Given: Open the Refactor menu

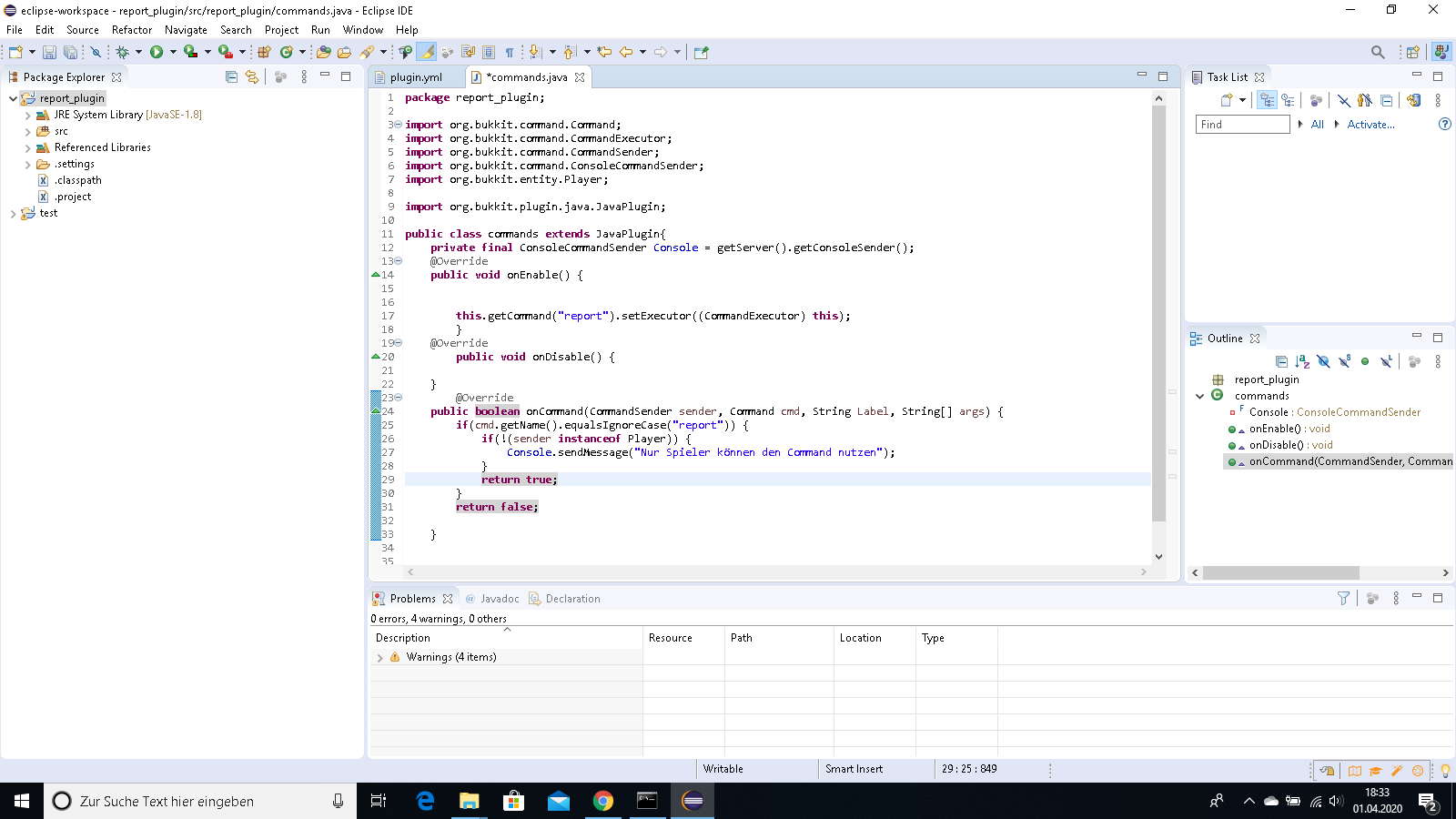Looking at the screenshot, I should (132, 30).
